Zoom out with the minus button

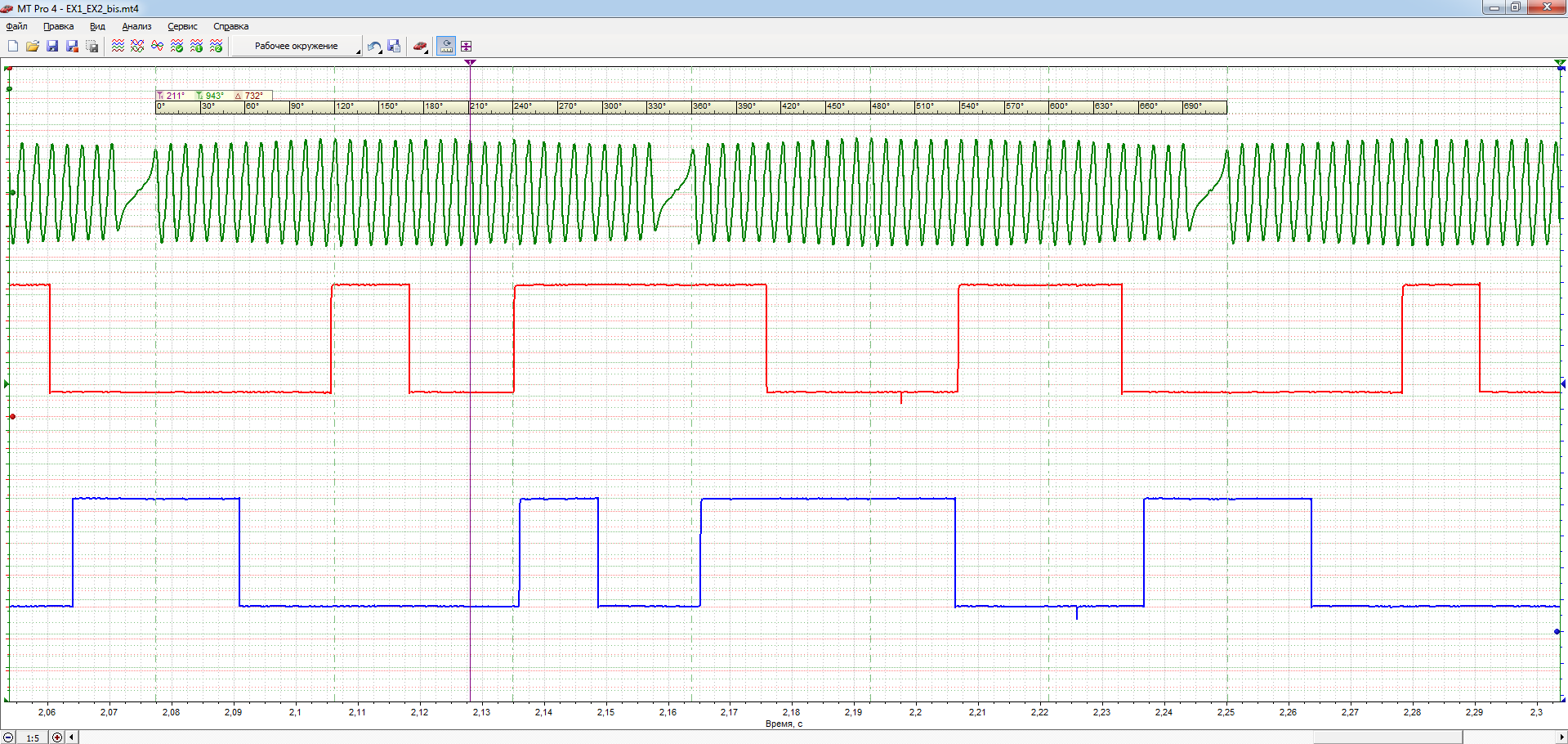tap(9, 737)
